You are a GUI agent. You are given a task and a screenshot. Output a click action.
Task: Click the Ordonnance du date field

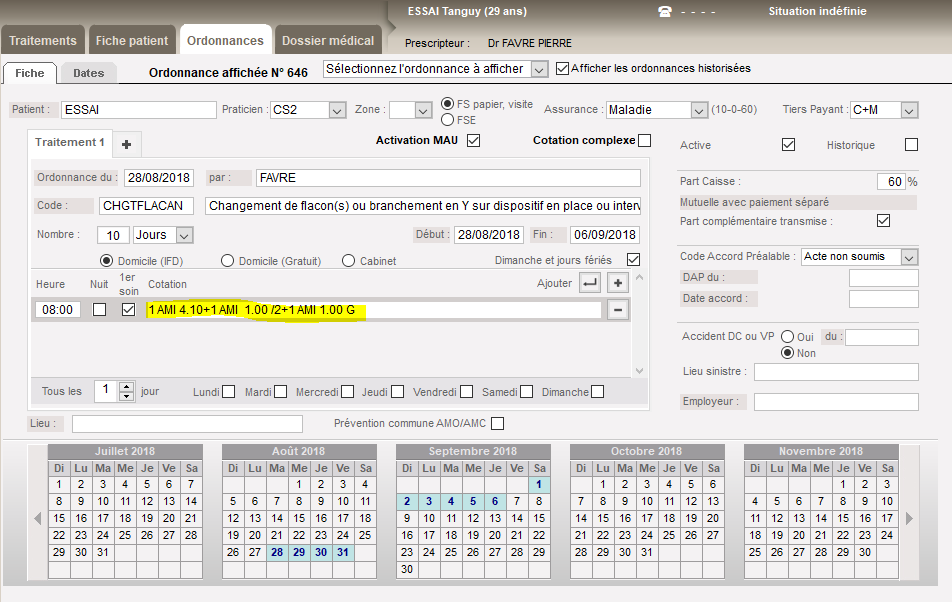point(159,178)
